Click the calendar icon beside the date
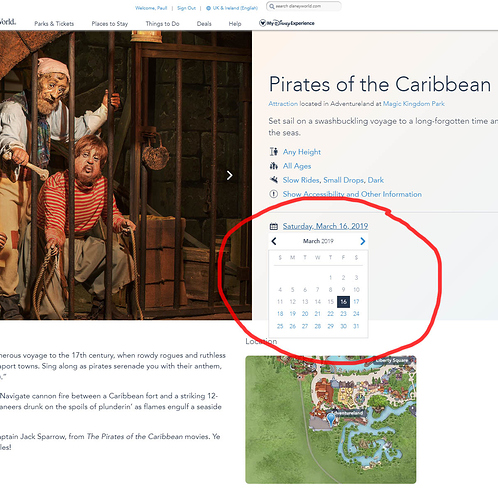Screen dimensions: 498x500 coord(274,226)
